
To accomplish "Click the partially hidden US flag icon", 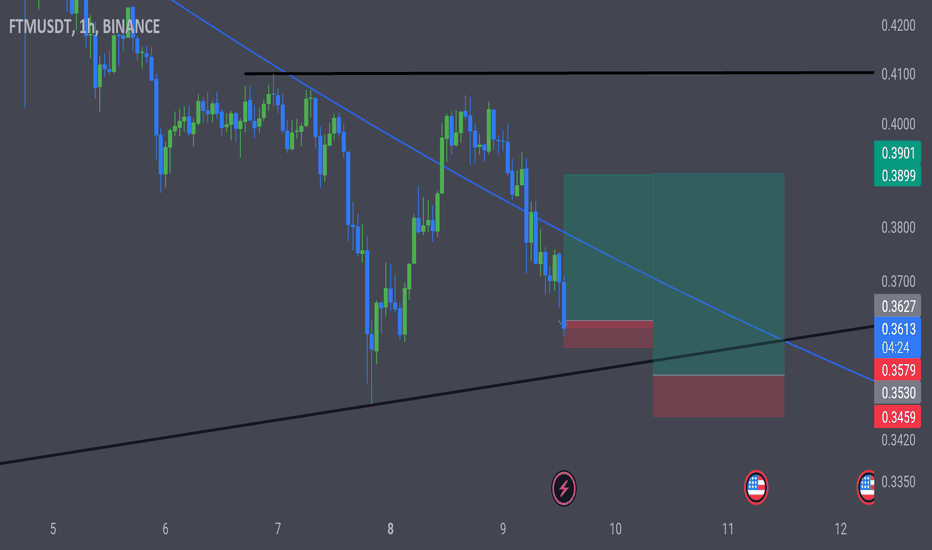I will click(x=866, y=488).
